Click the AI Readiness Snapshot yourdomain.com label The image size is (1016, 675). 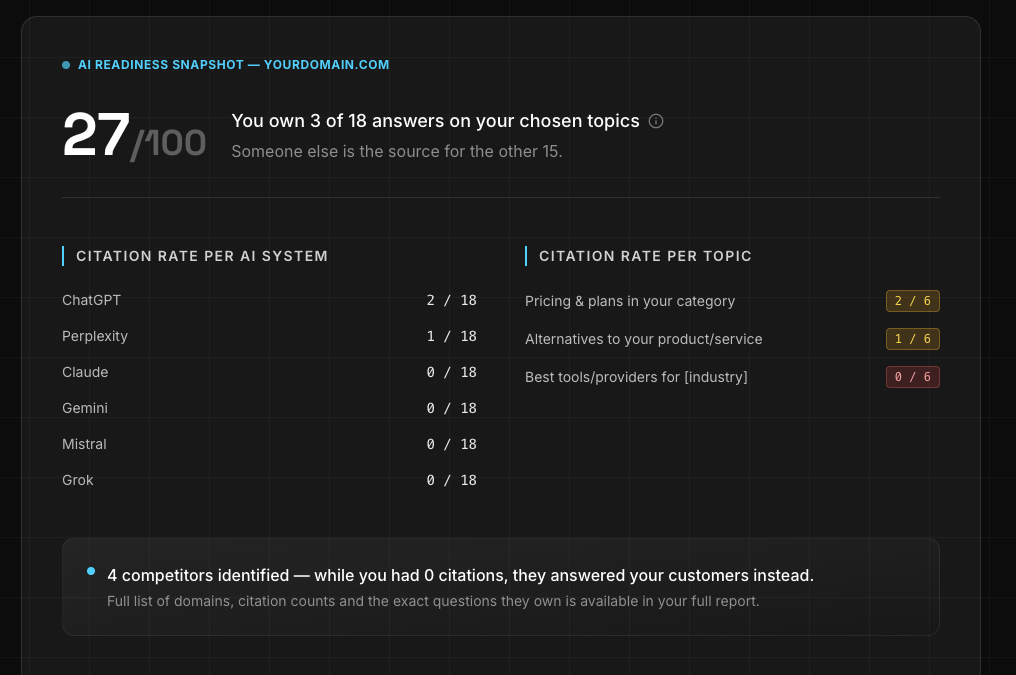coord(233,65)
